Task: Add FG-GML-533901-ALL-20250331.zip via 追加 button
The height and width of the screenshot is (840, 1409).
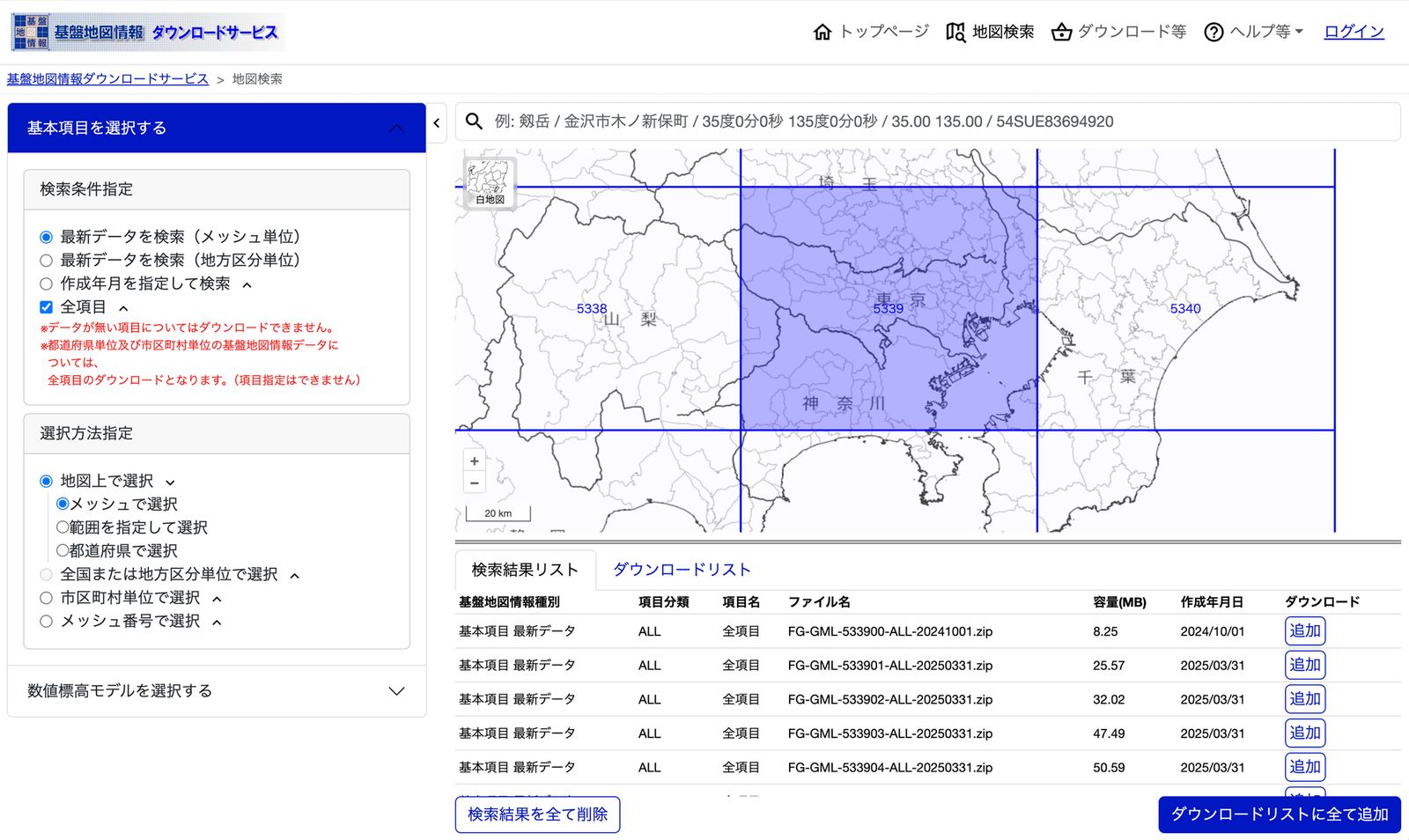Action: point(1305,665)
